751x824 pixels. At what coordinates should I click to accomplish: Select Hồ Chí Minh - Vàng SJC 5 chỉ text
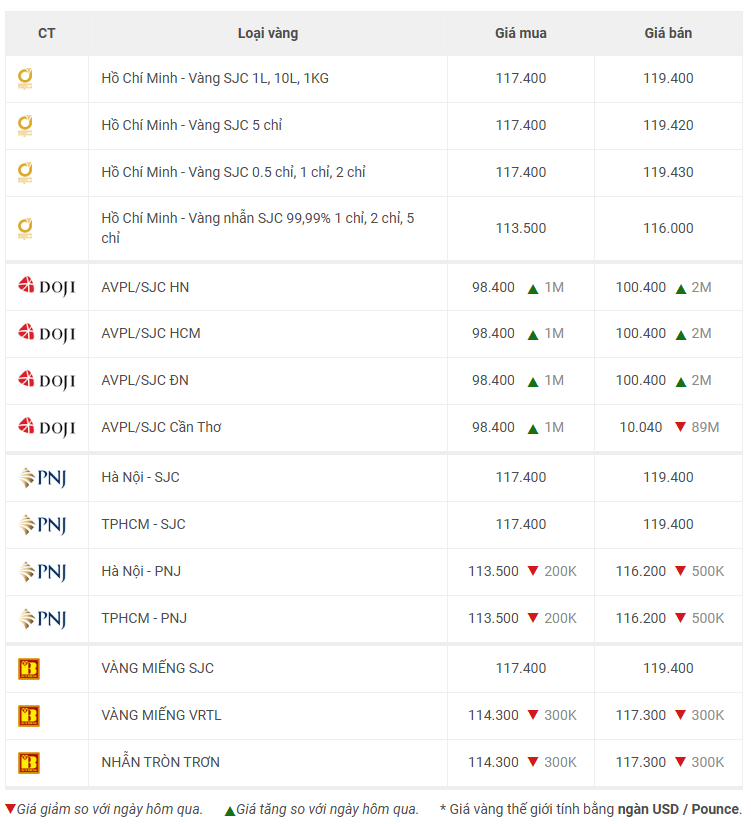tap(192, 125)
